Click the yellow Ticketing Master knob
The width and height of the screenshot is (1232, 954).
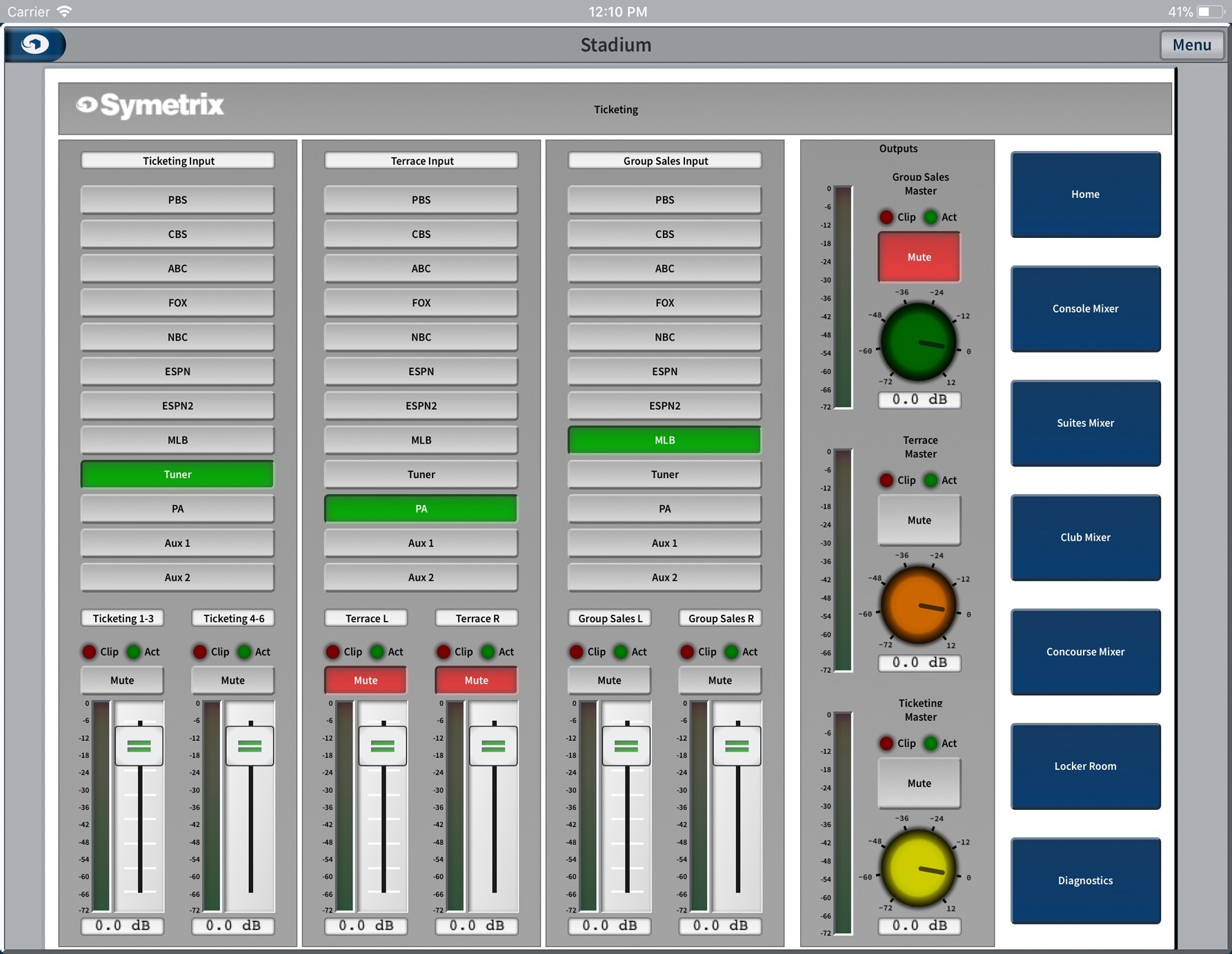click(x=918, y=868)
